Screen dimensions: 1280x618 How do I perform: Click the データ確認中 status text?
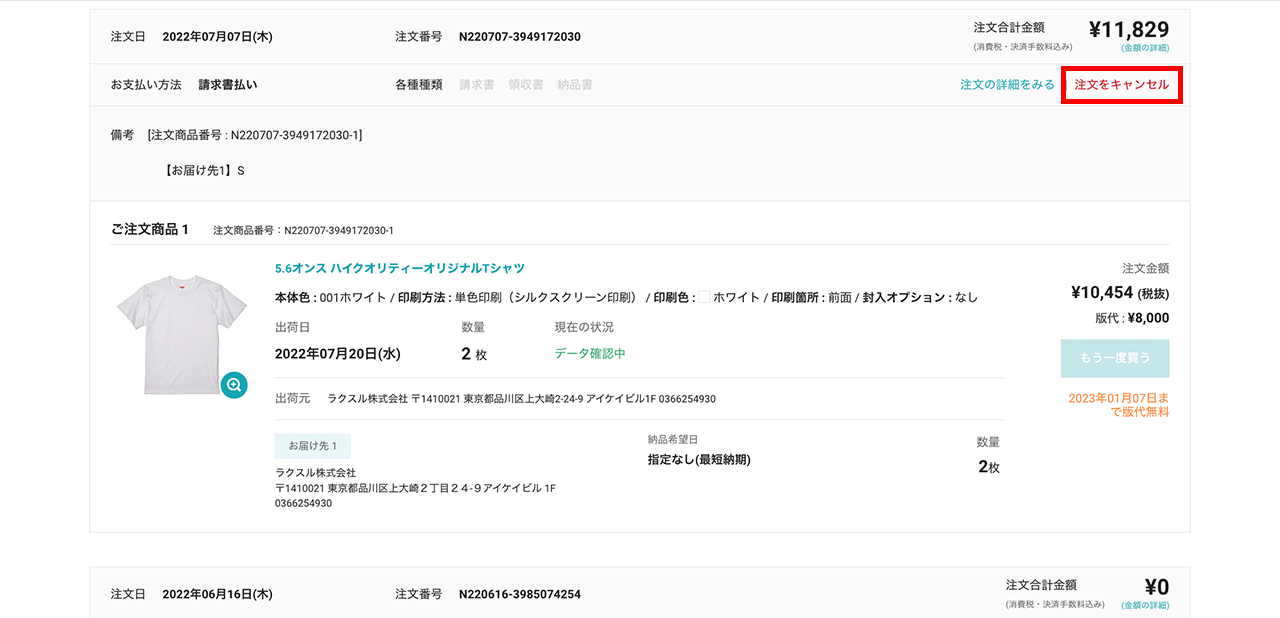point(591,354)
